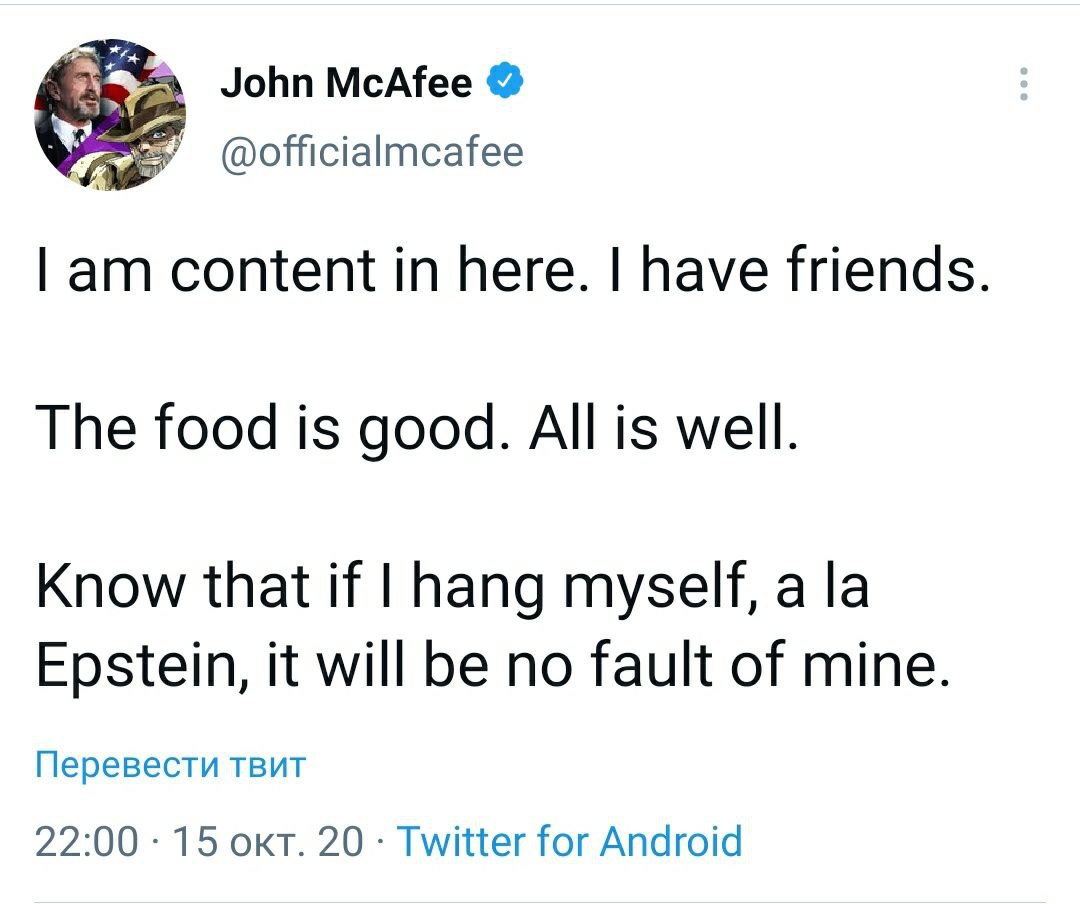Click the phrase "no fault of mine"

(x=772, y=665)
